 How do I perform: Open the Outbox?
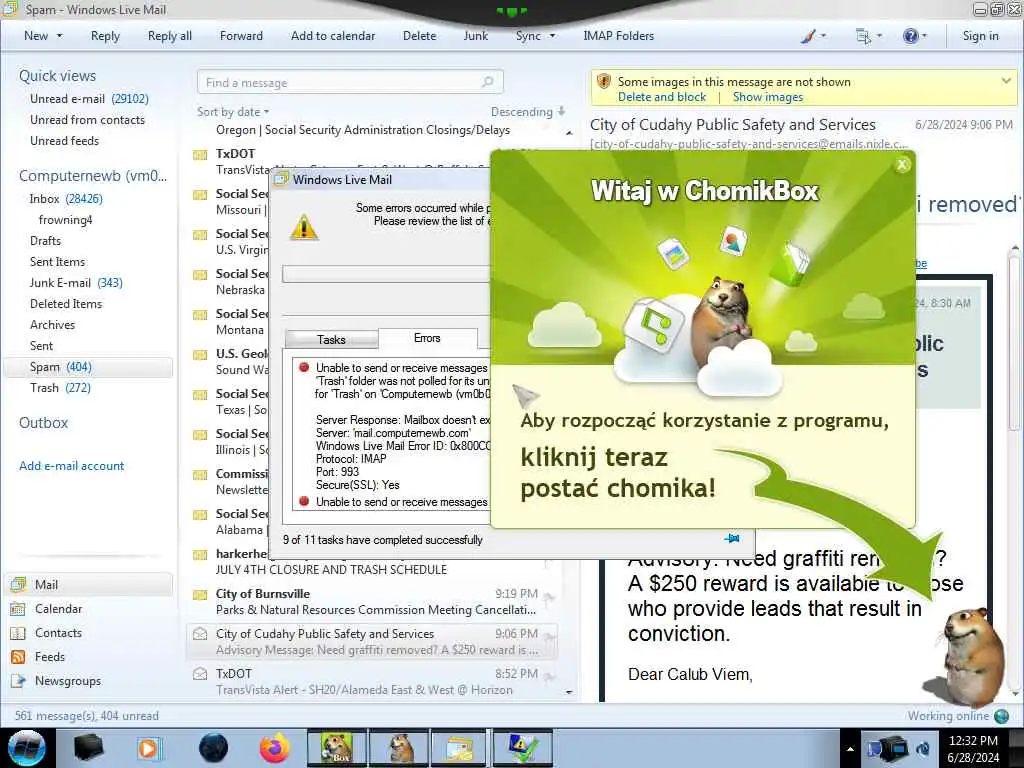tap(43, 423)
